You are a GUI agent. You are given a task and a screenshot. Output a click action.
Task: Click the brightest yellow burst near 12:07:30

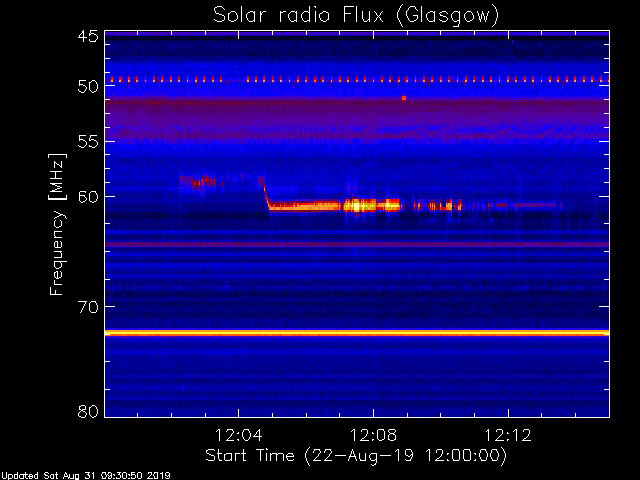pyautogui.click(x=356, y=205)
